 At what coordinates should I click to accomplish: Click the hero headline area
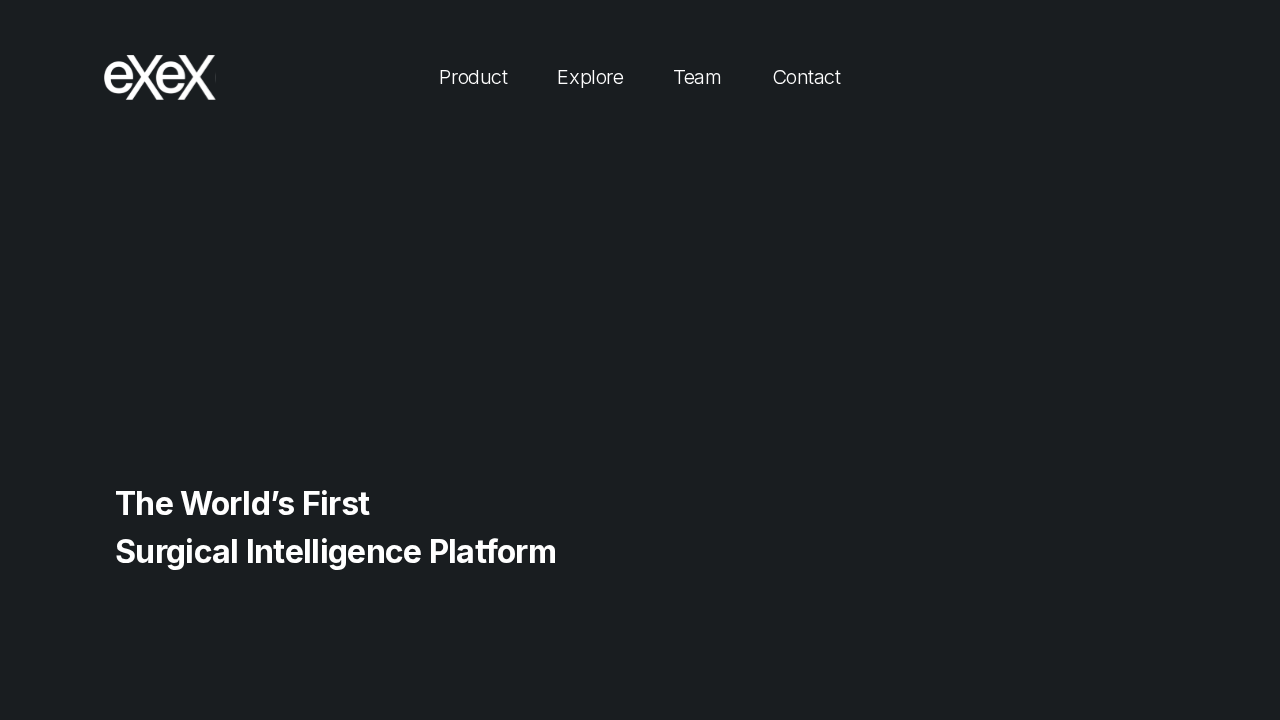coord(335,527)
